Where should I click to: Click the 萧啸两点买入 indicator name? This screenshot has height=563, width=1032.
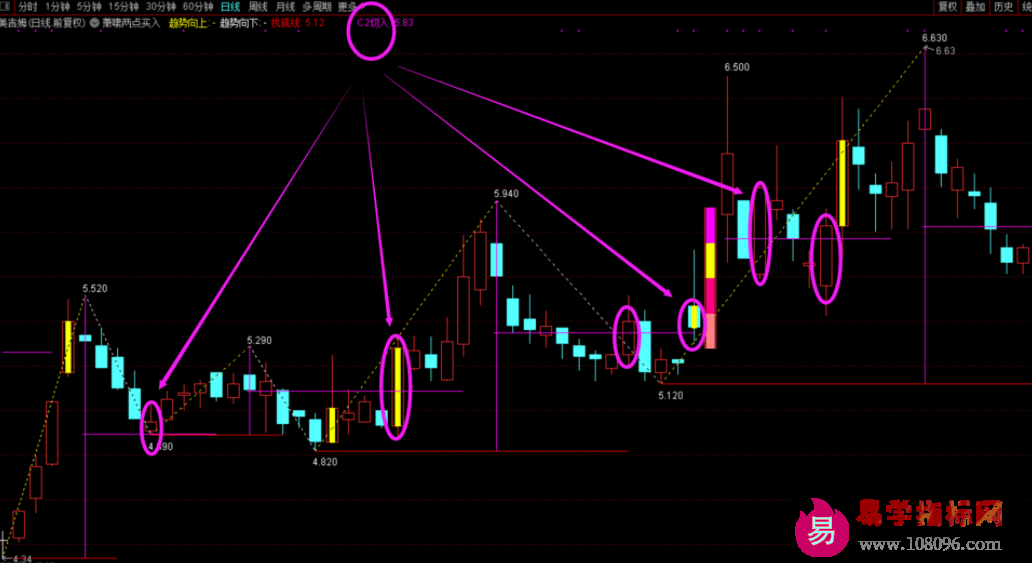point(130,22)
